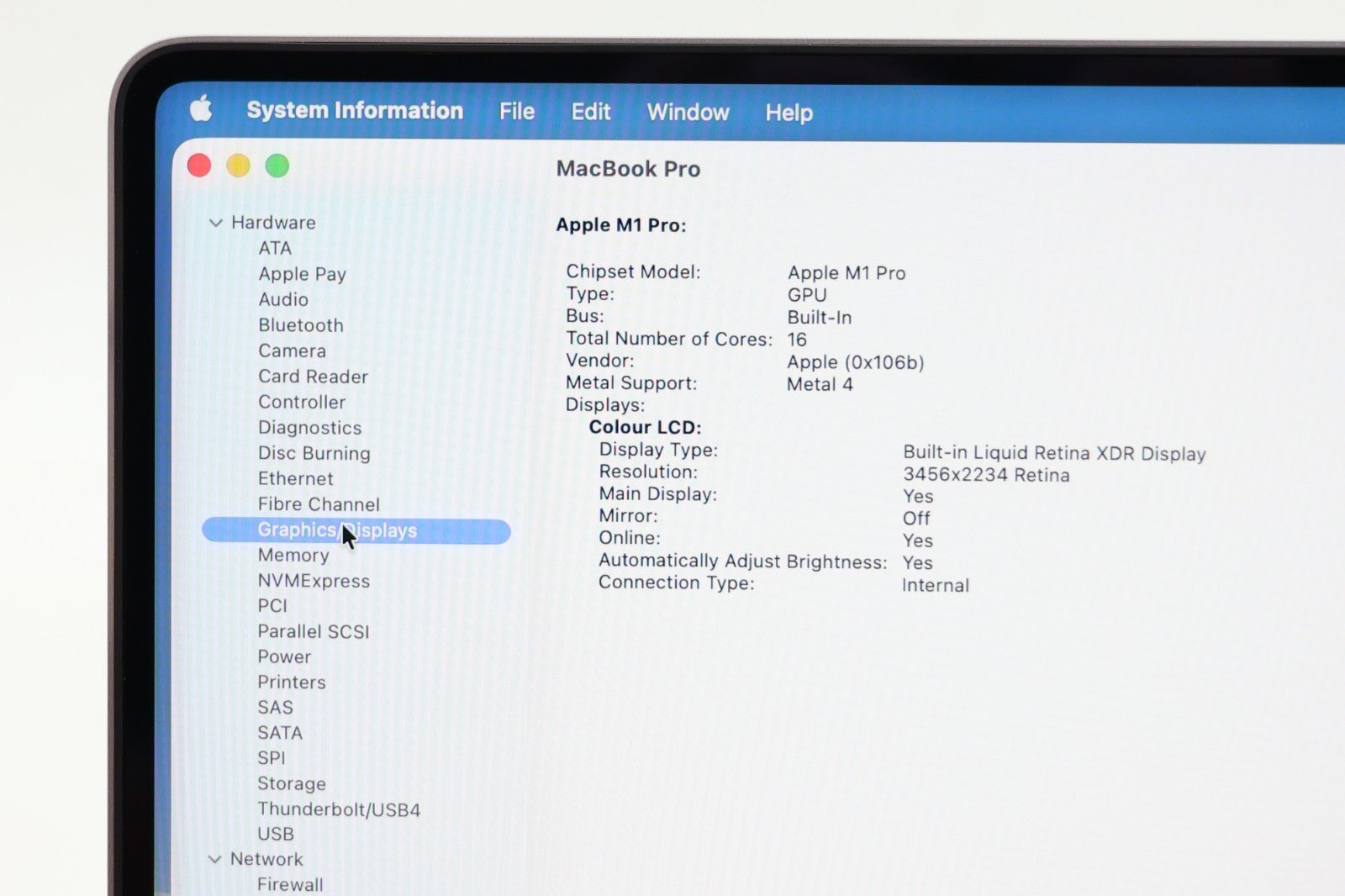The height and width of the screenshot is (896, 1345).
Task: Click the yellow minimize window button
Action: [238, 166]
